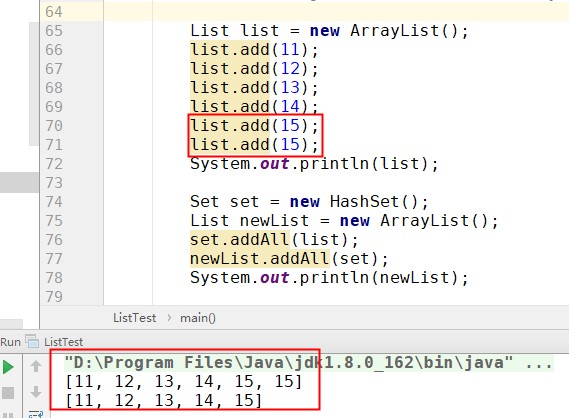The image size is (569, 418).
Task: Click ListTest in the breadcrumb bar
Action: click(x=135, y=318)
